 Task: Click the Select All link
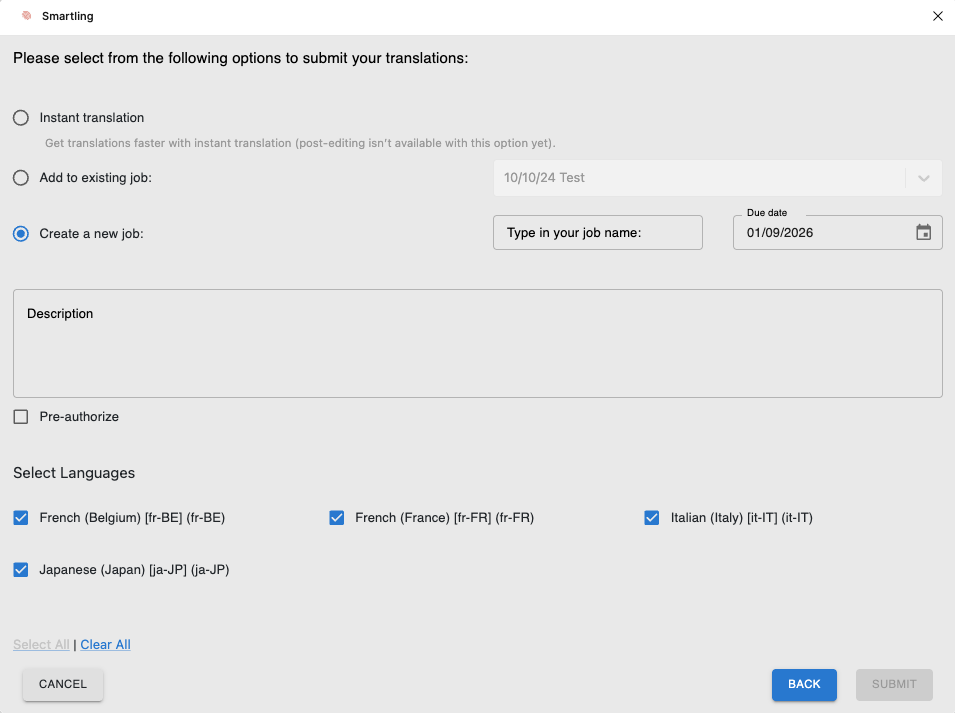(x=41, y=645)
